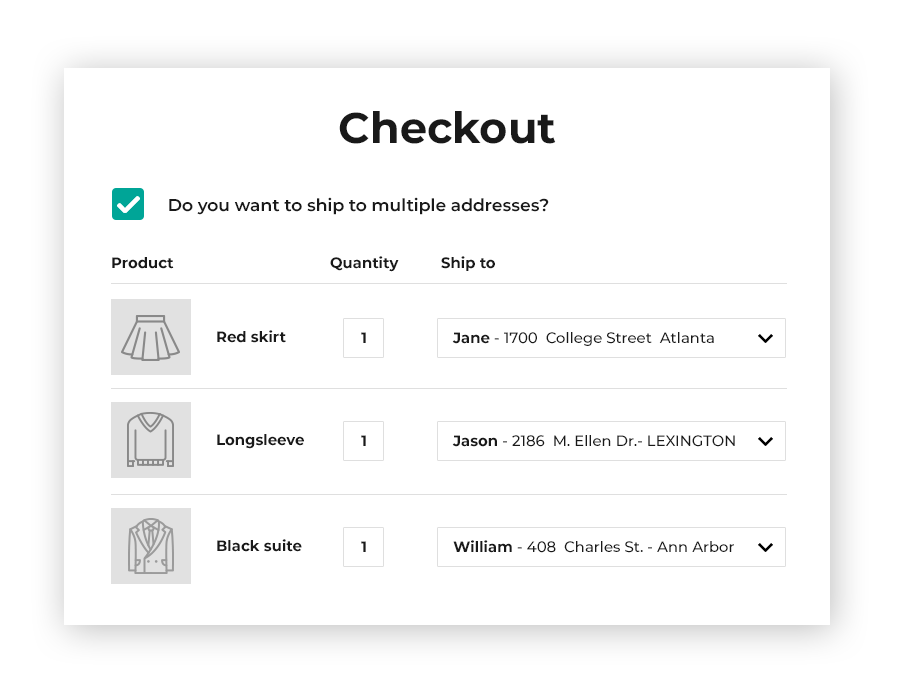
Task: Open the Ship to dropdown for Longsleeve
Action: (x=600, y=441)
